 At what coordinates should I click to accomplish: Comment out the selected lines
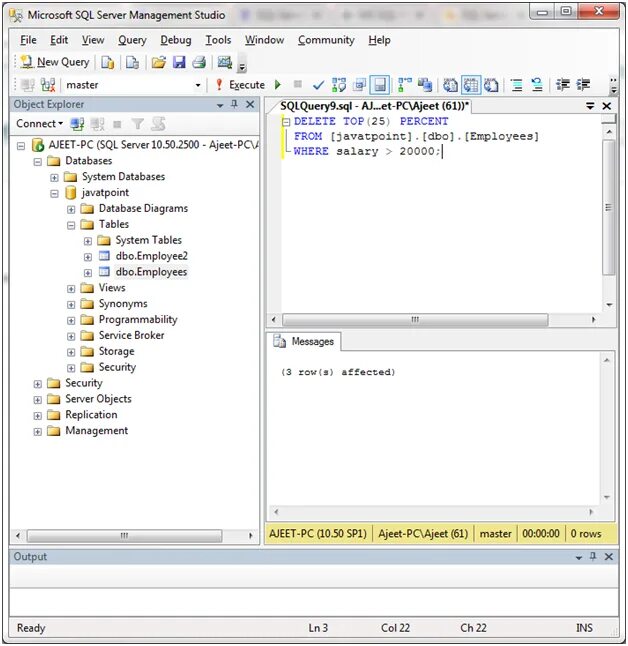tap(516, 85)
